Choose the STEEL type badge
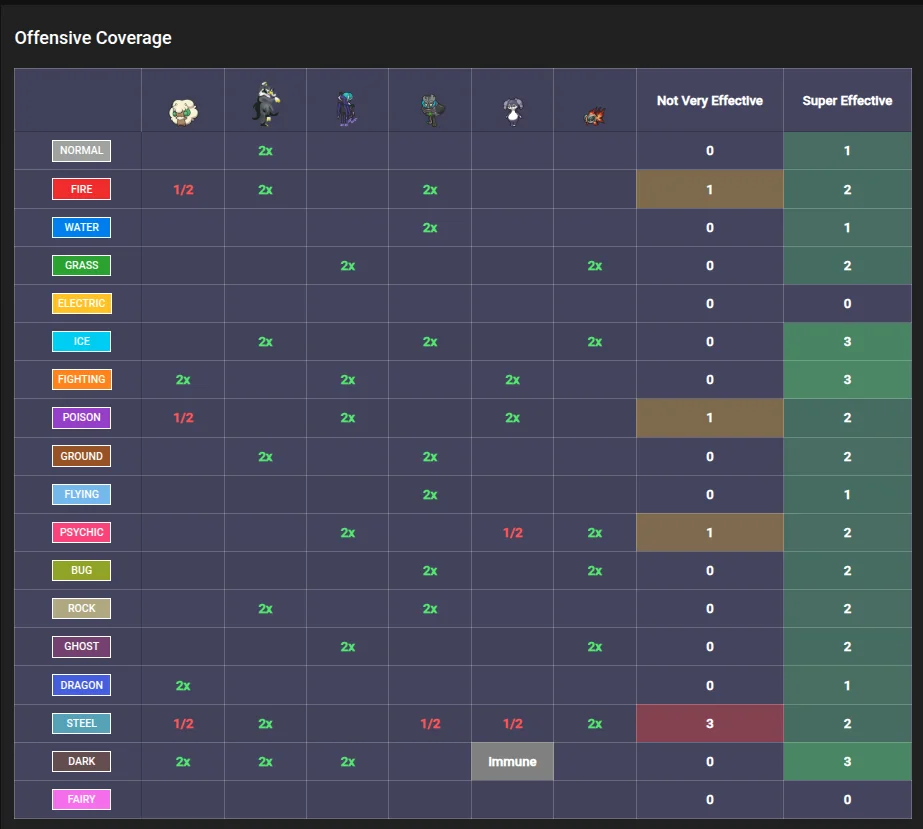This screenshot has height=829, width=923. point(81,723)
